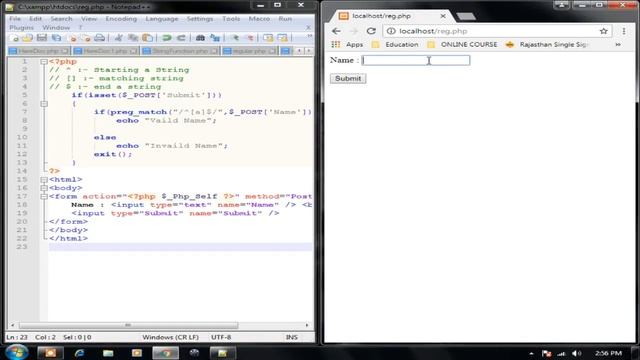Open the ONLINE COURSE bookmark folder
The height and width of the screenshot is (360, 640).
462,44
